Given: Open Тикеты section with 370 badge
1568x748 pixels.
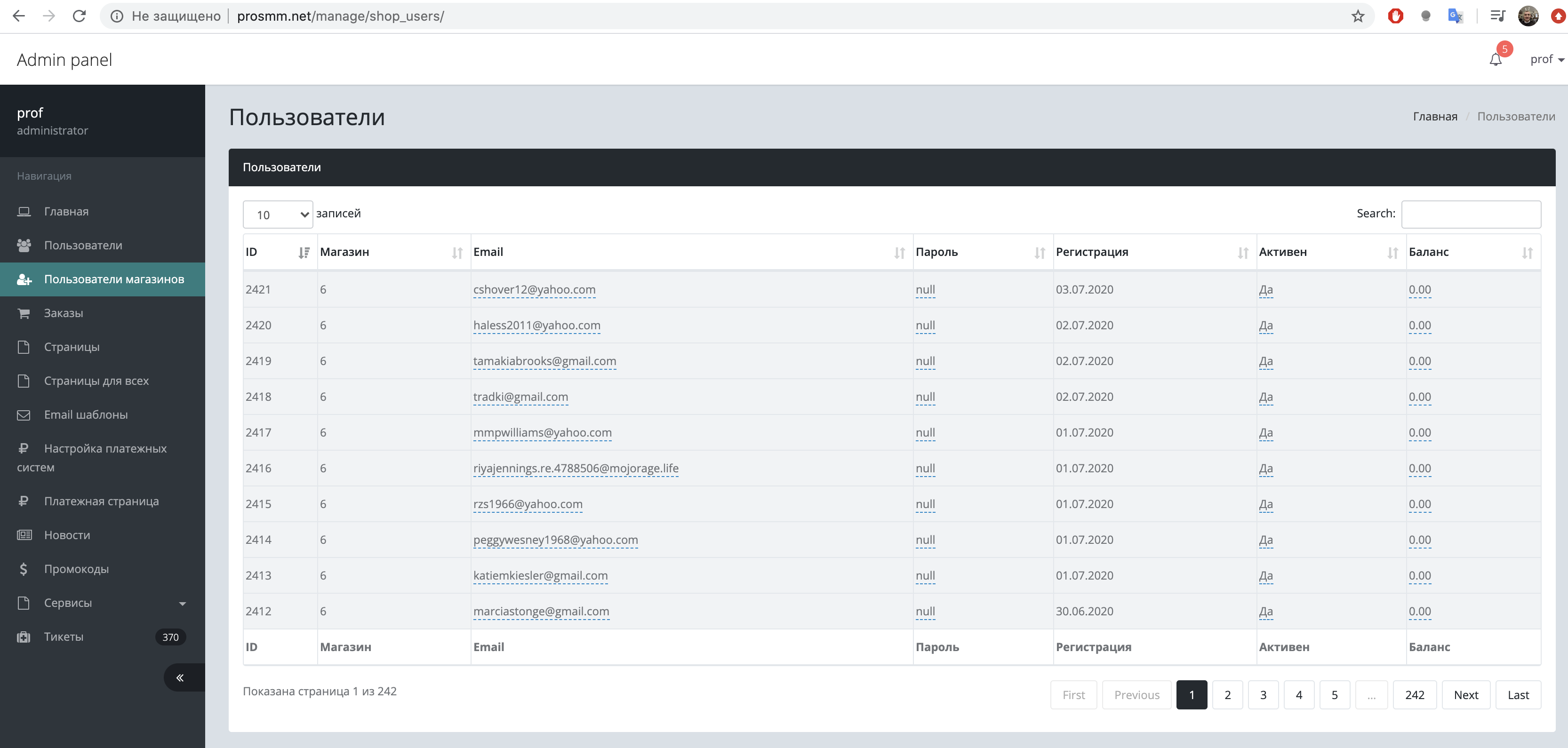Looking at the screenshot, I should pyautogui.click(x=64, y=637).
